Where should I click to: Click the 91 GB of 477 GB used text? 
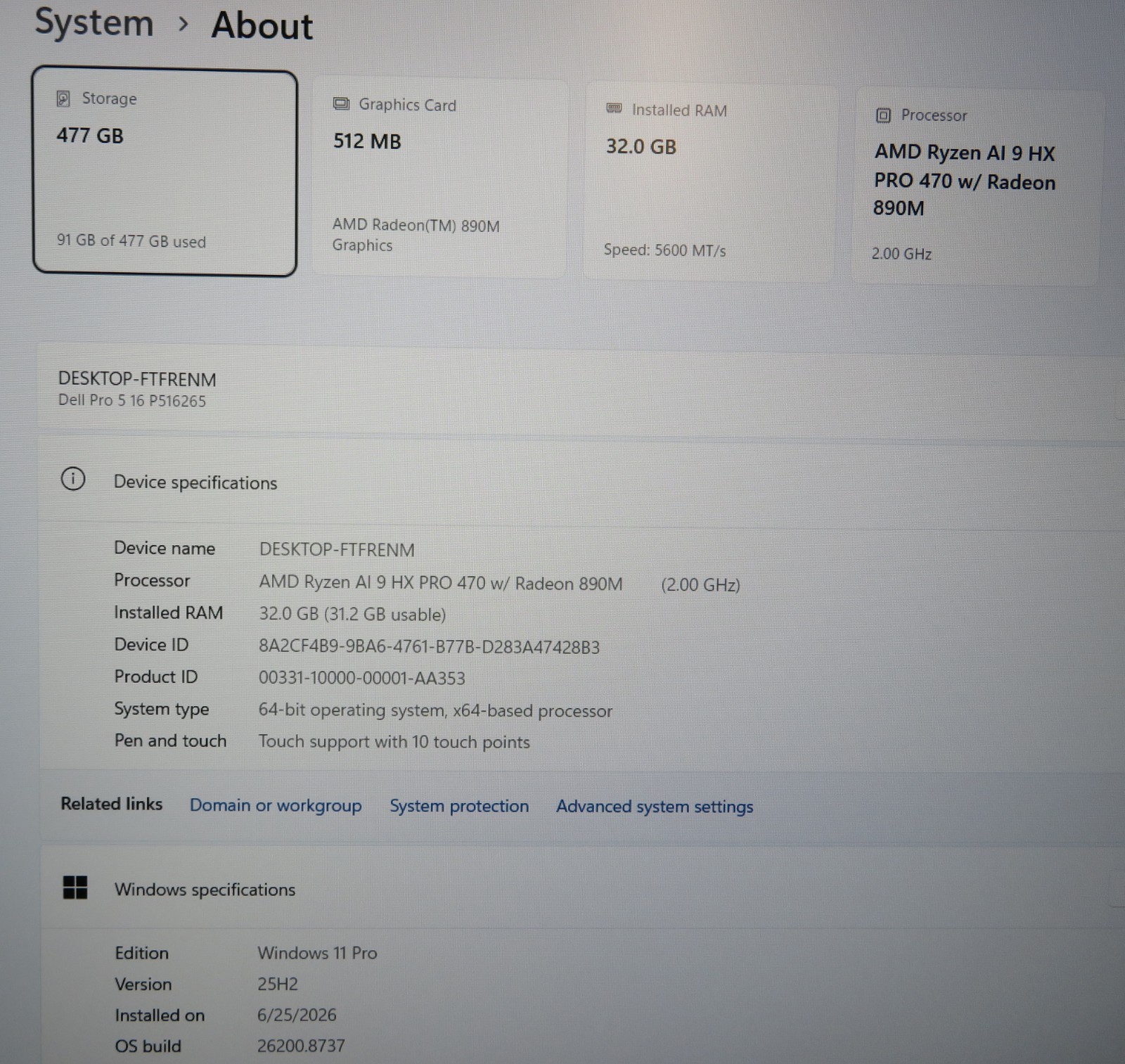(131, 241)
